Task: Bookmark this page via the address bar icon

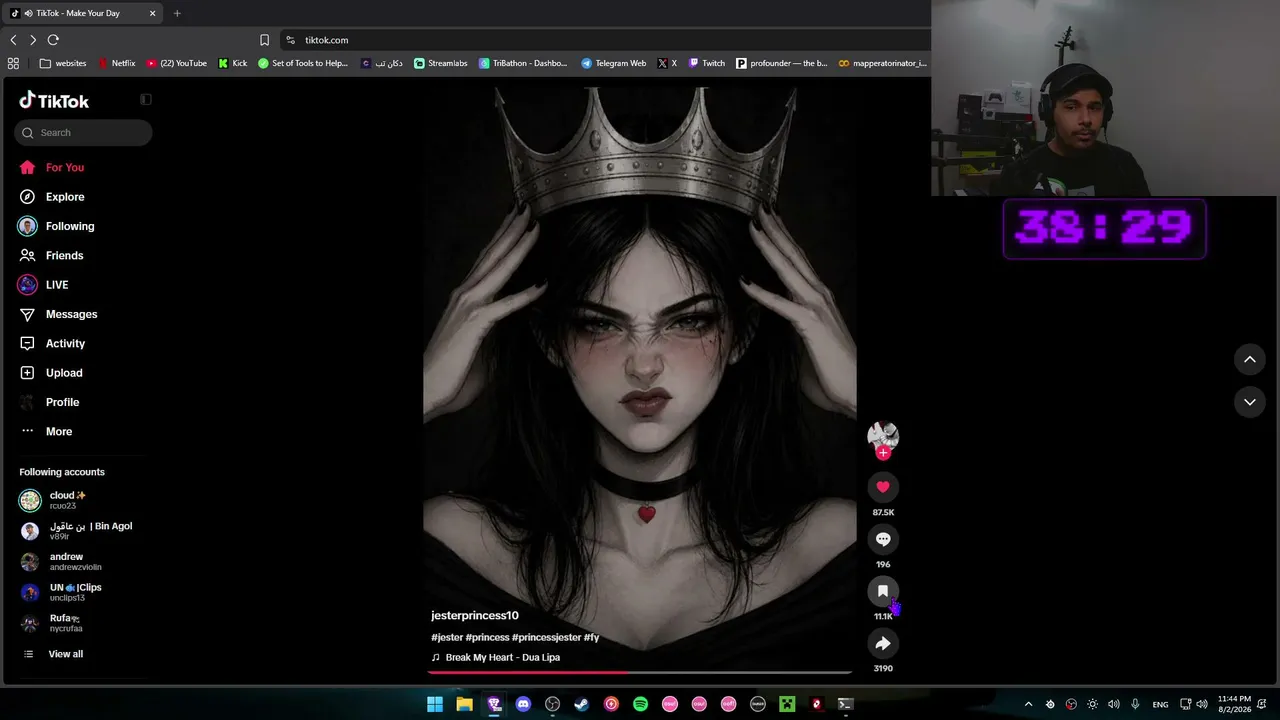Action: 264,40
